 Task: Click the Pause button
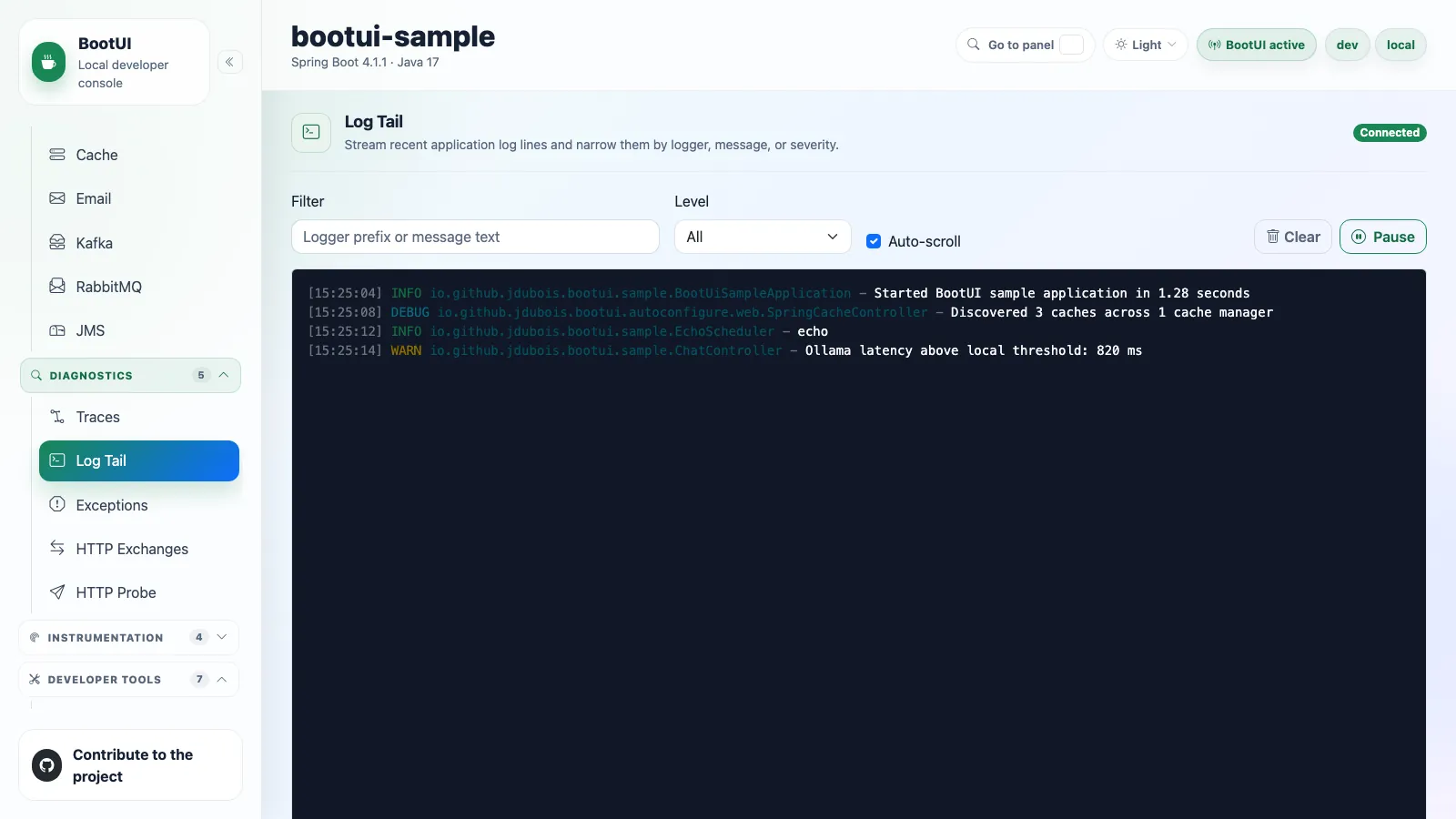[1382, 237]
